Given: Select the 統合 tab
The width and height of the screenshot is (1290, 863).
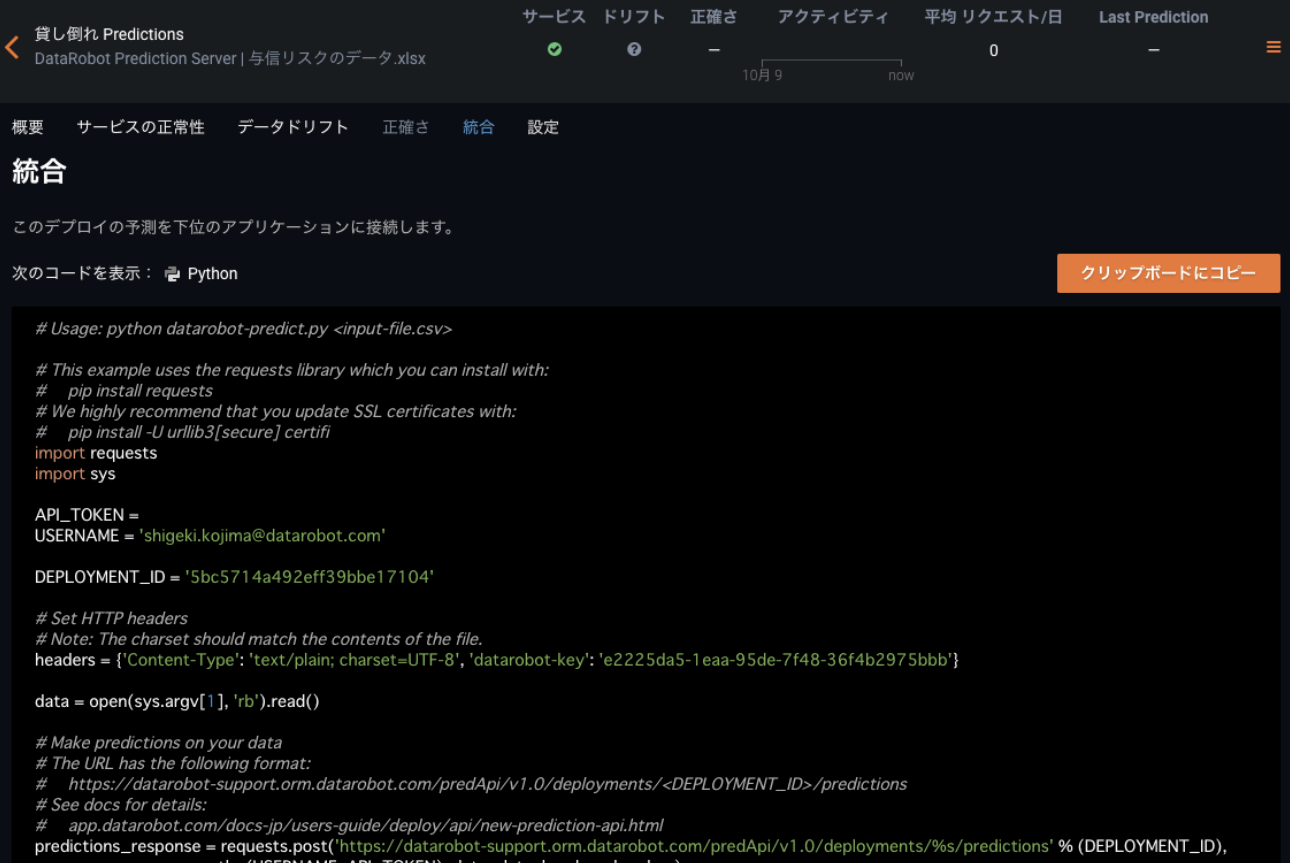Looking at the screenshot, I should 478,127.
